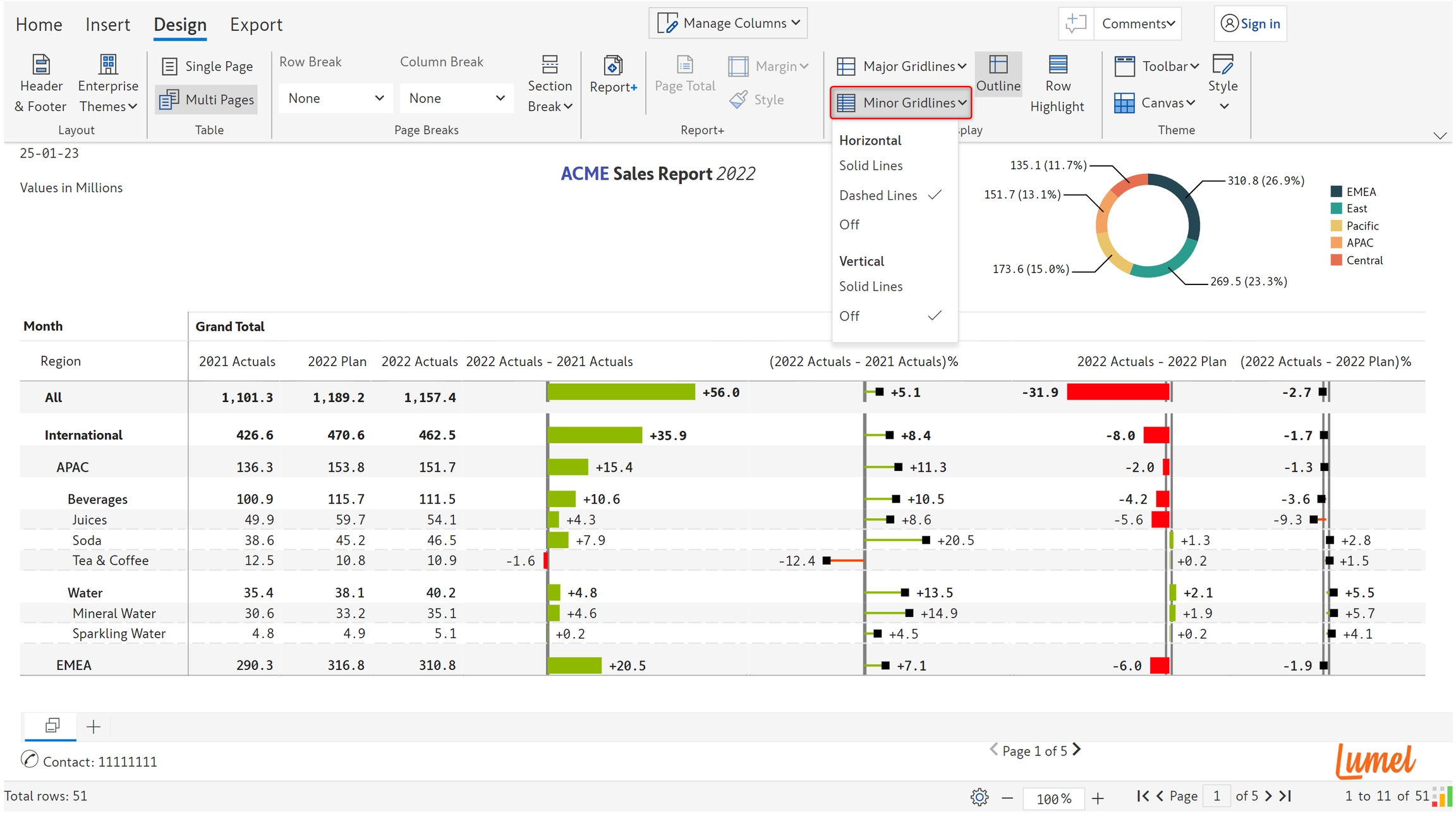Turn Horizontal minor gridlines Off
Image resolution: width=1456 pixels, height=816 pixels.
pyautogui.click(x=849, y=224)
